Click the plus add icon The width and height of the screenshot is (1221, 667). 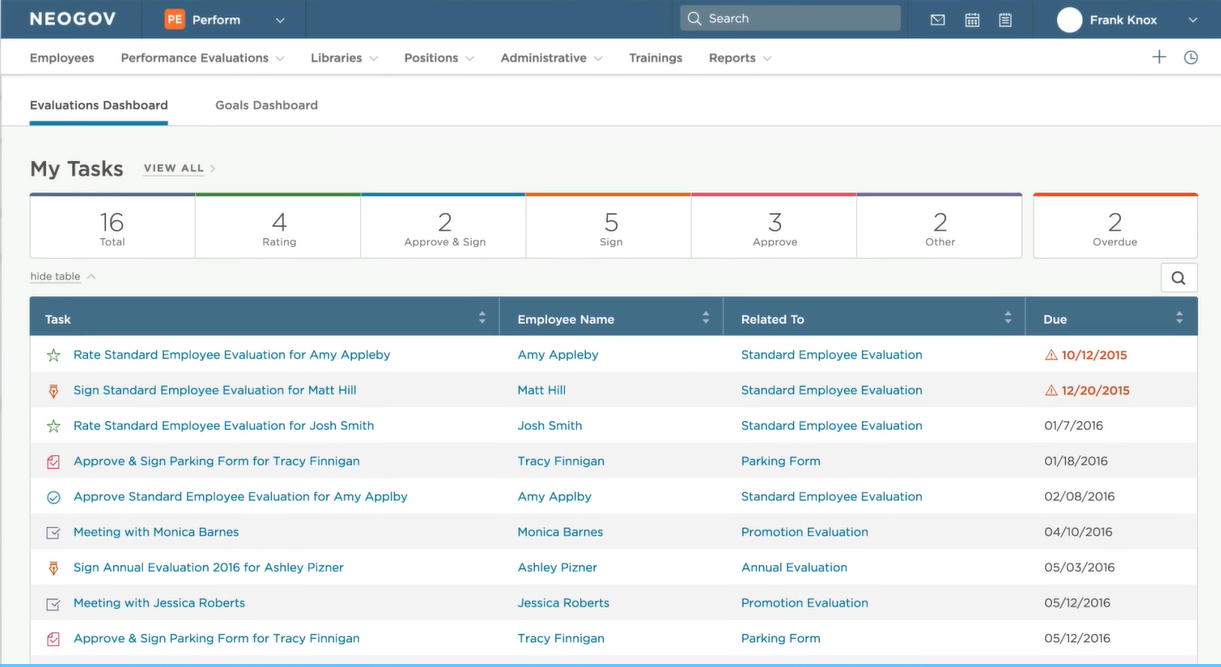pyautogui.click(x=1159, y=57)
